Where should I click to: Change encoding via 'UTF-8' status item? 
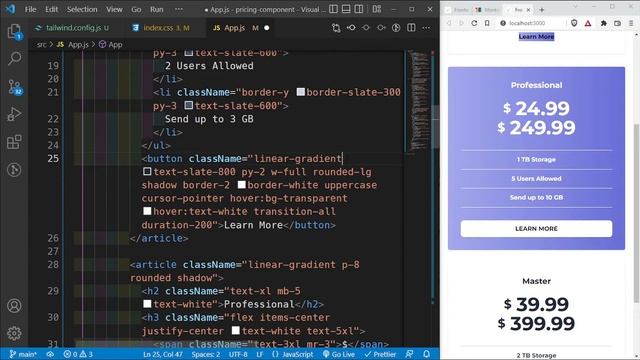click(238, 354)
